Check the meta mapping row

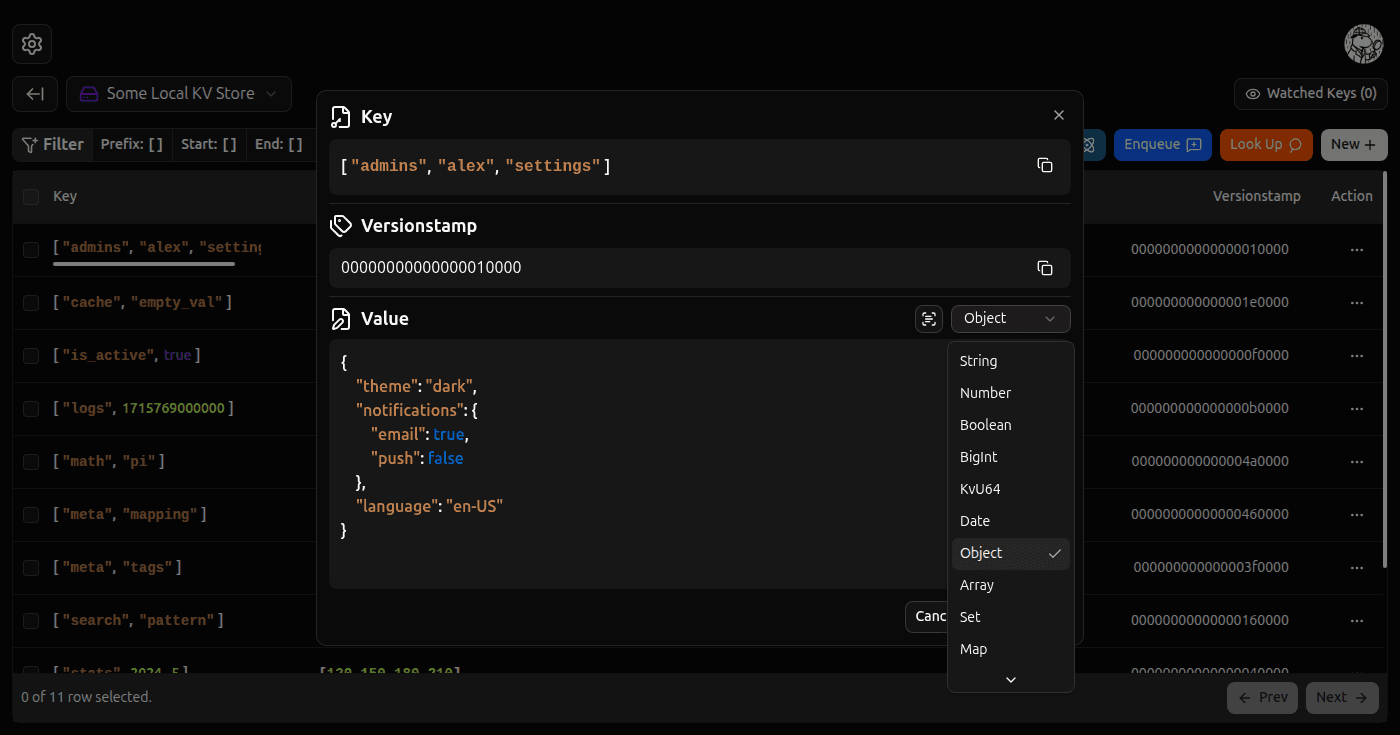tap(31, 514)
